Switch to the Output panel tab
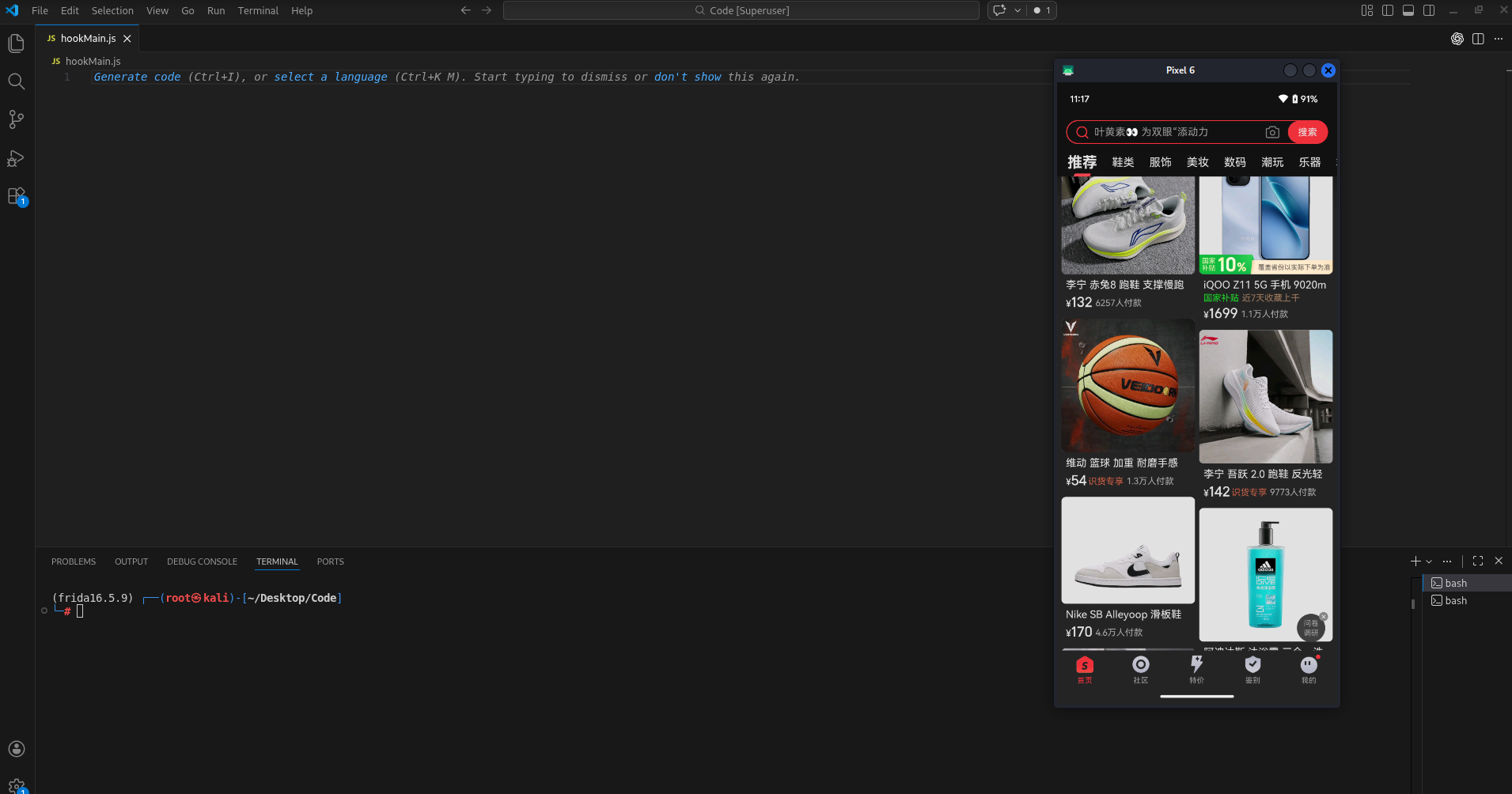The image size is (1512, 794). pos(131,561)
